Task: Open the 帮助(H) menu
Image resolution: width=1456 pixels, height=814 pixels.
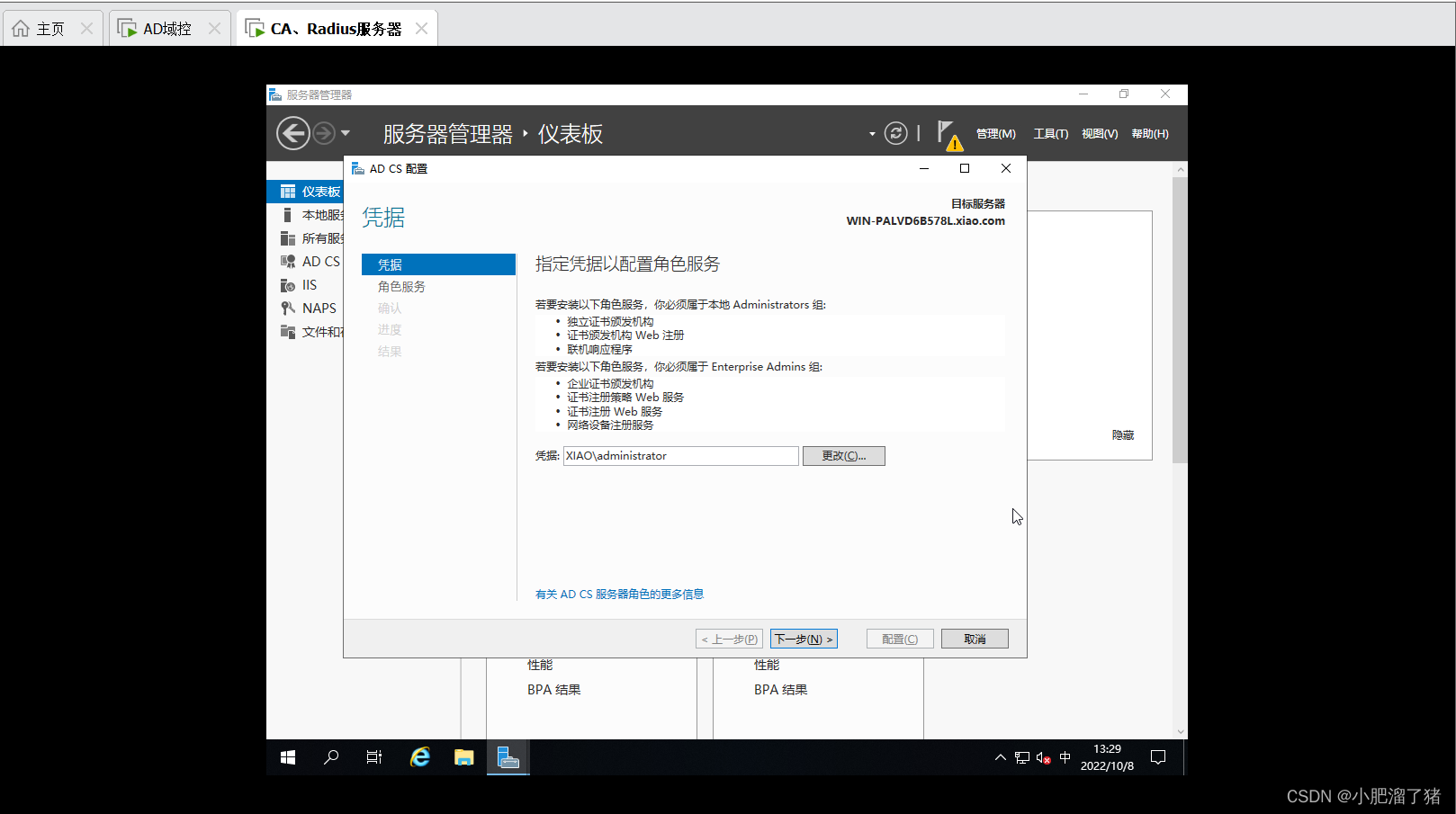Action: [1150, 134]
